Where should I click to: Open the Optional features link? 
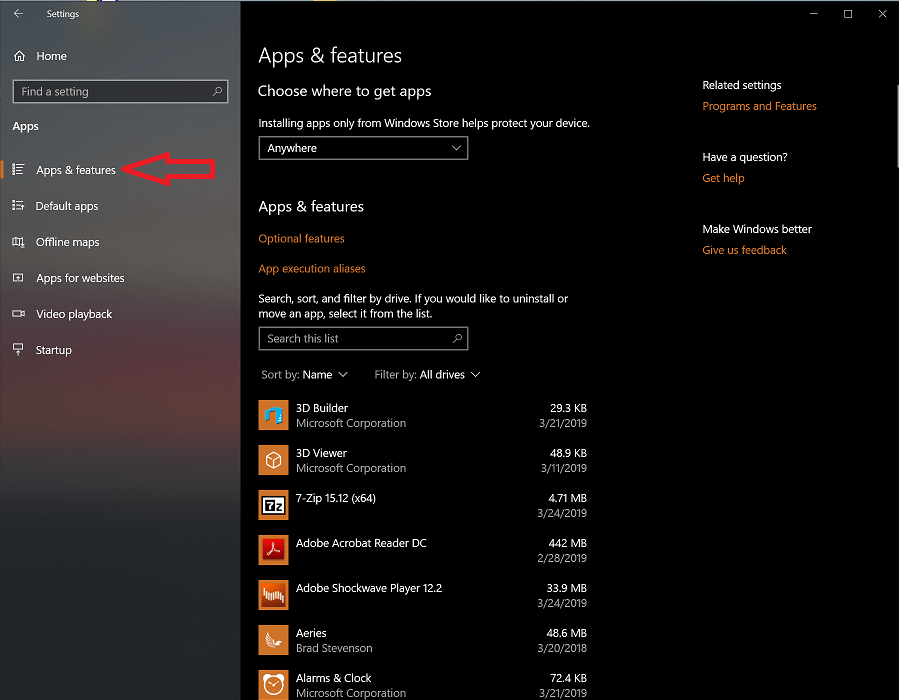[x=301, y=238]
